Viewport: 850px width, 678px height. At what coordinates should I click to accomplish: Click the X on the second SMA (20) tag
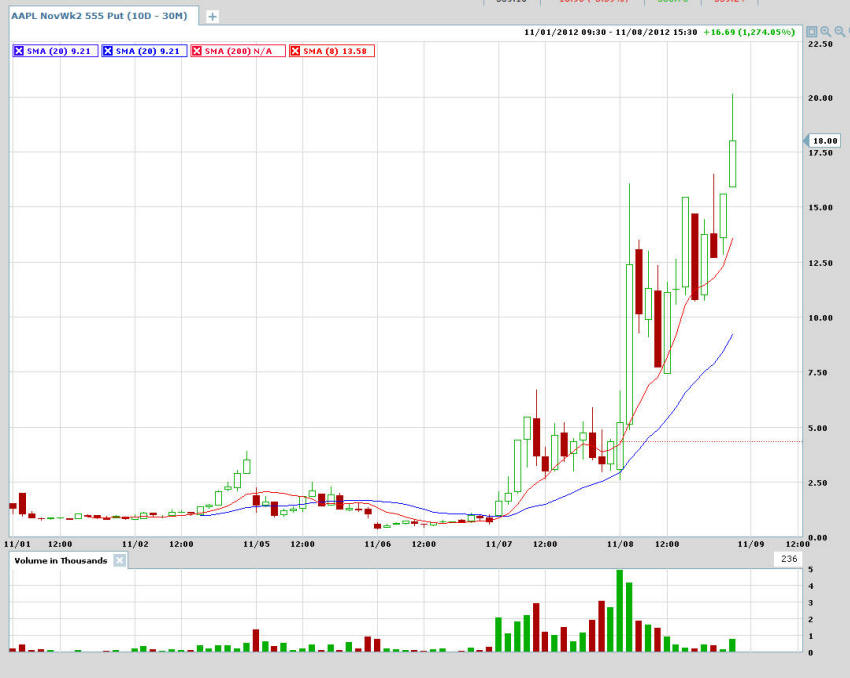108,51
